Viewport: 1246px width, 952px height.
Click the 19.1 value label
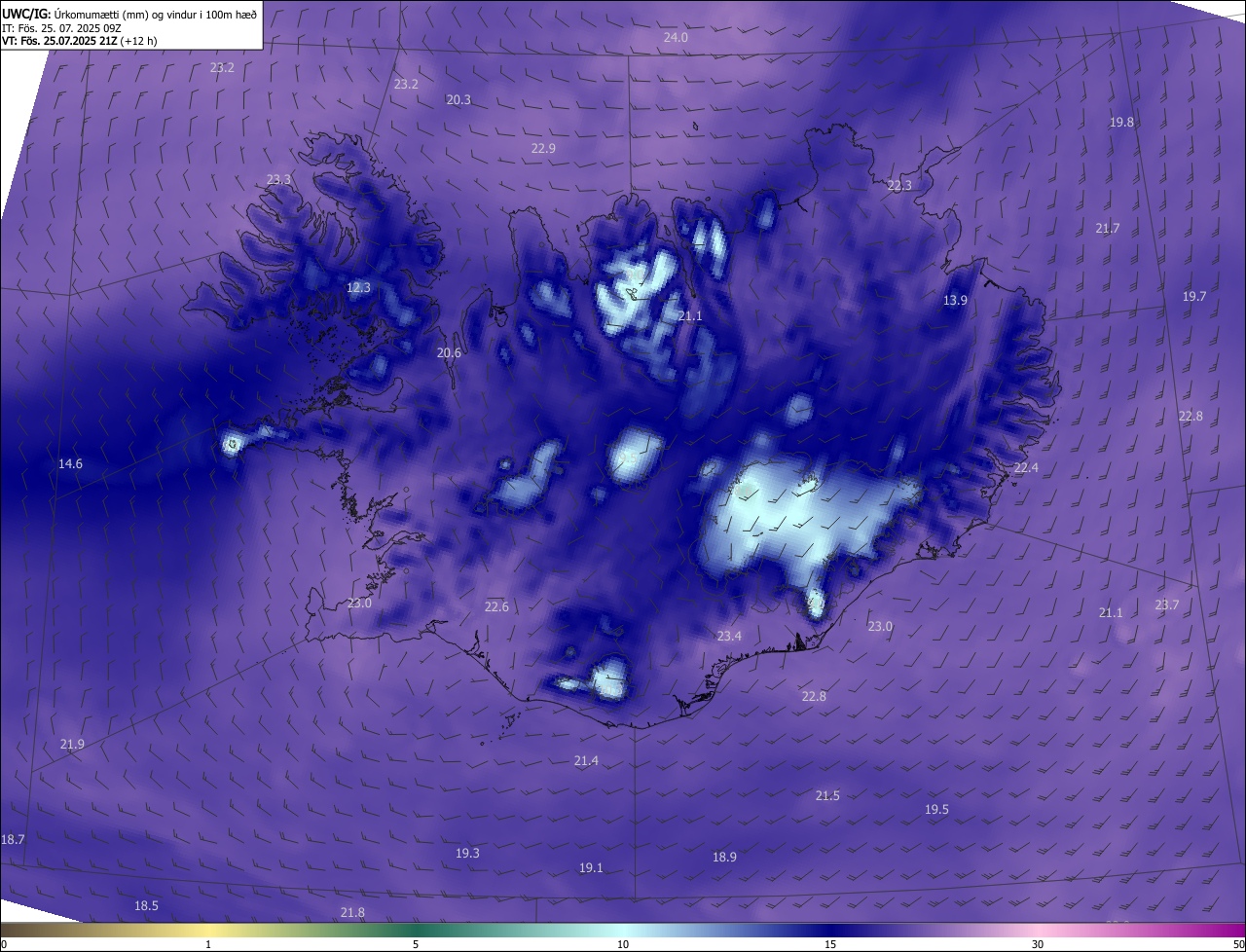[x=591, y=867]
